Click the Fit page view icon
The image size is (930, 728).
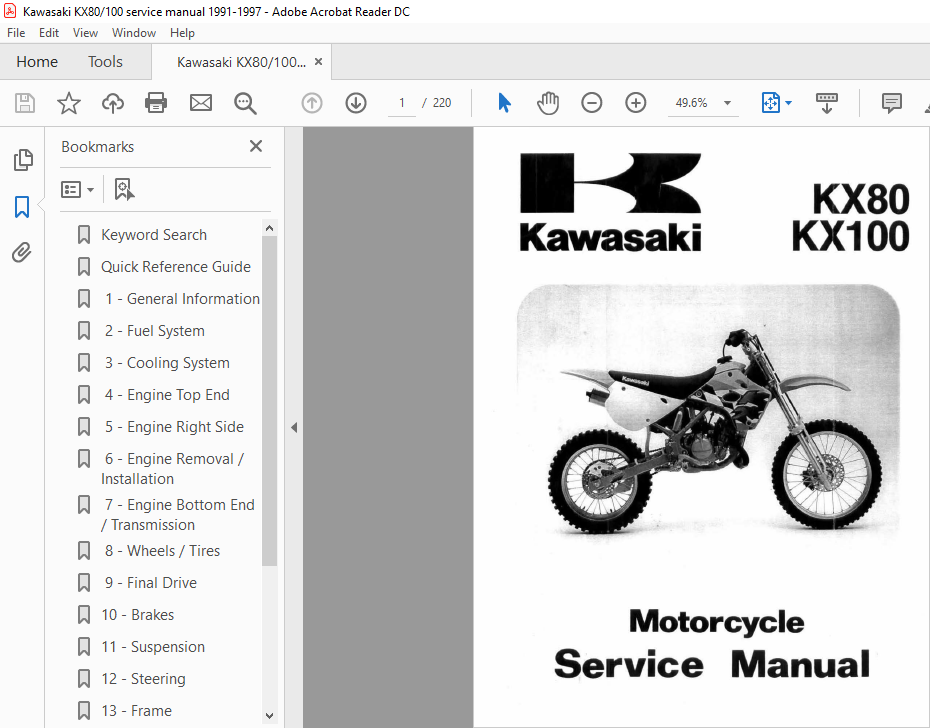770,103
